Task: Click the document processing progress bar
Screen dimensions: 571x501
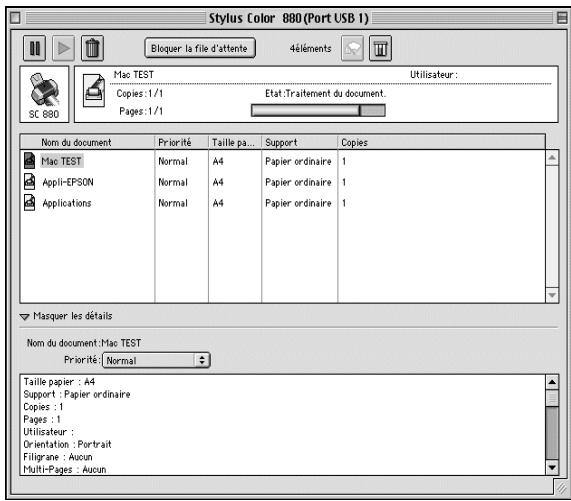Action: (x=318, y=110)
